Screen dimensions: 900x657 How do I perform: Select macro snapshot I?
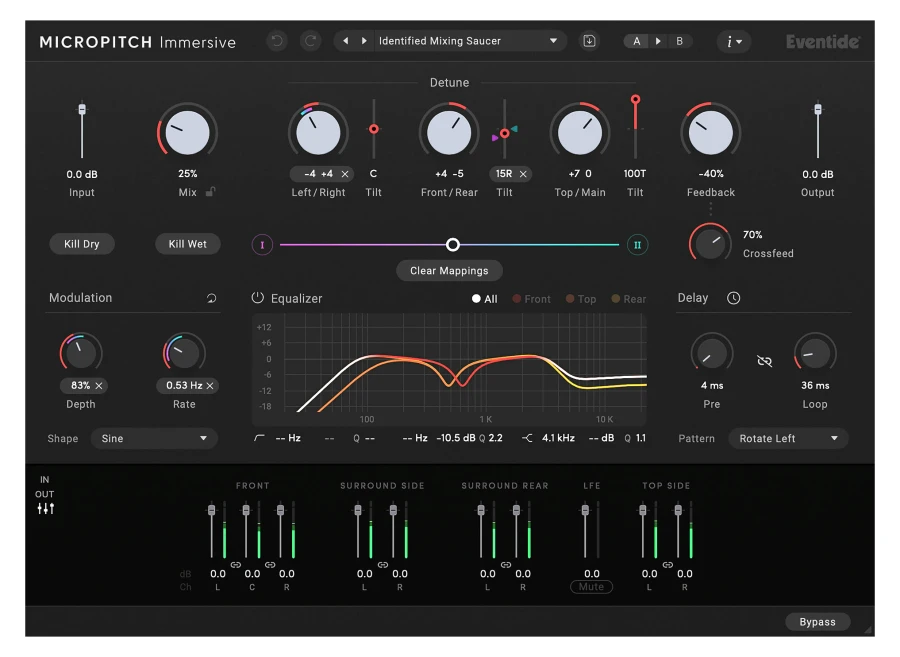point(262,245)
